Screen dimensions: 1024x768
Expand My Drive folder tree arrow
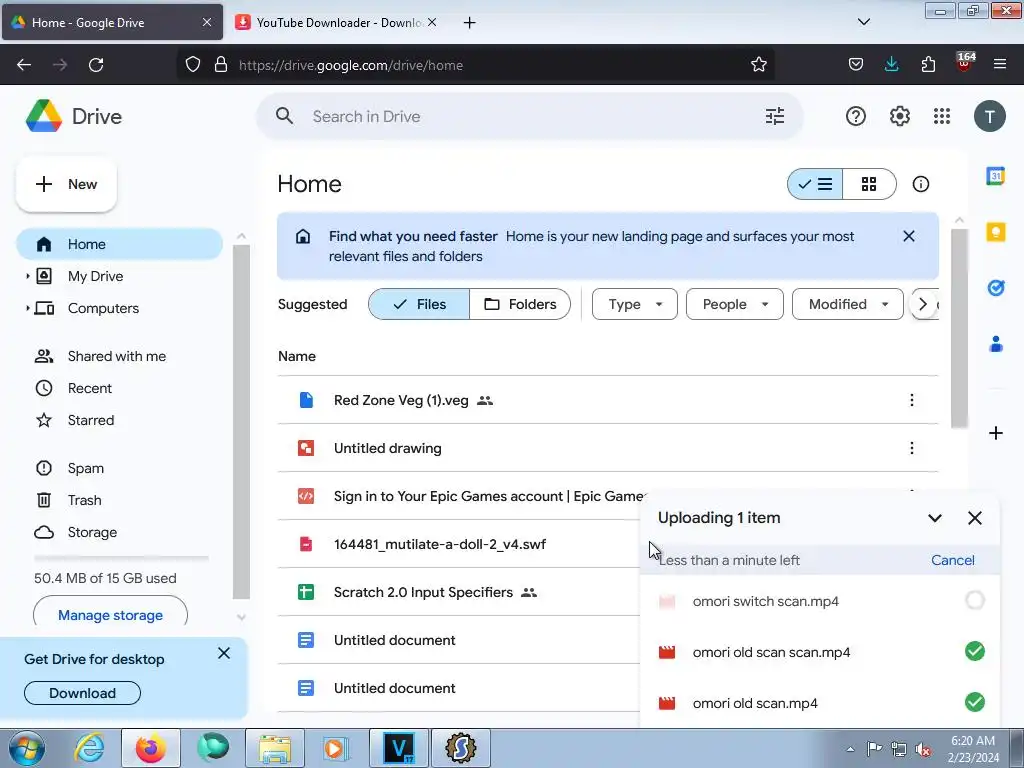[x=27, y=276]
